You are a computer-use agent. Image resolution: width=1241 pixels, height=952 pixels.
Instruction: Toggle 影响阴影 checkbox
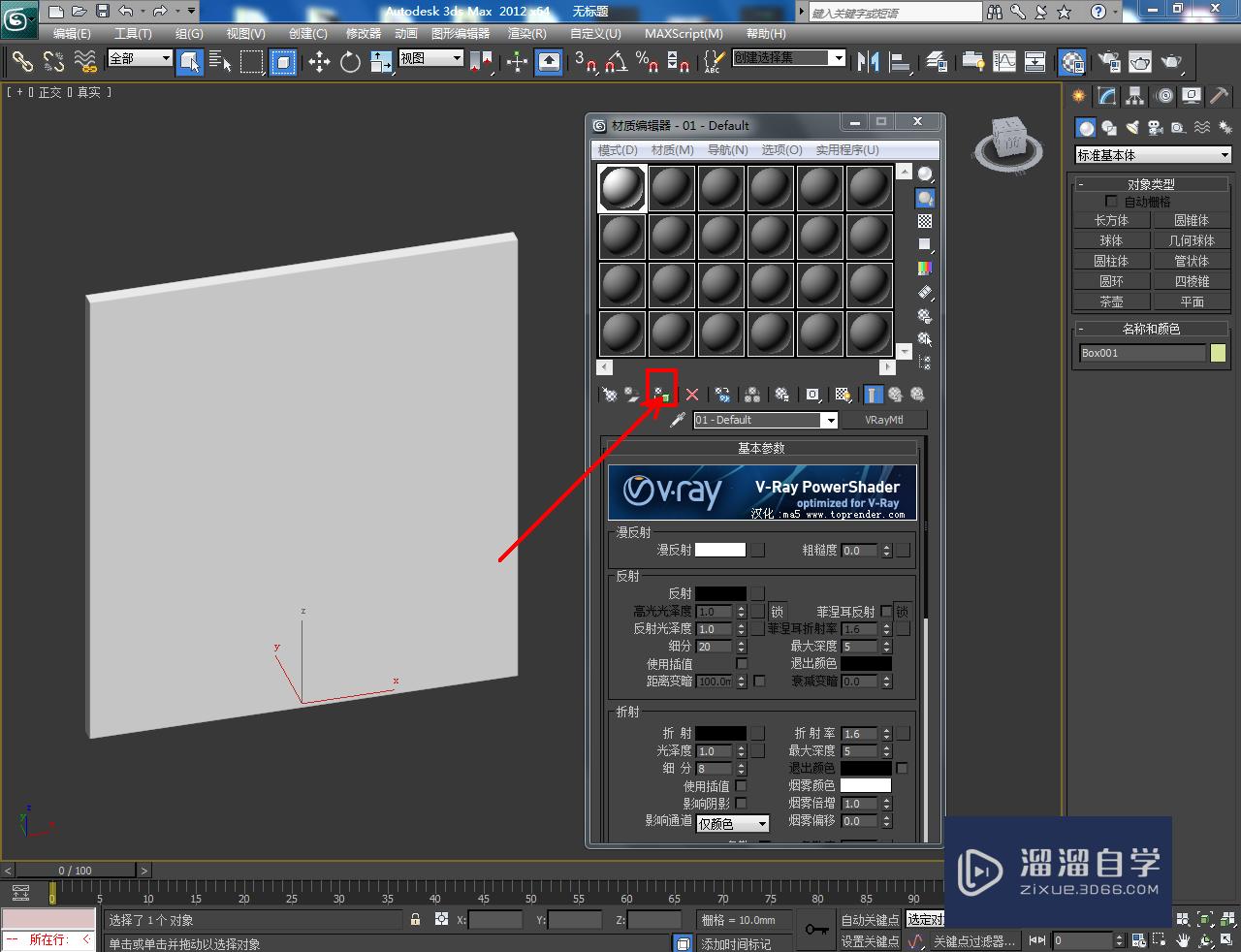pos(742,804)
